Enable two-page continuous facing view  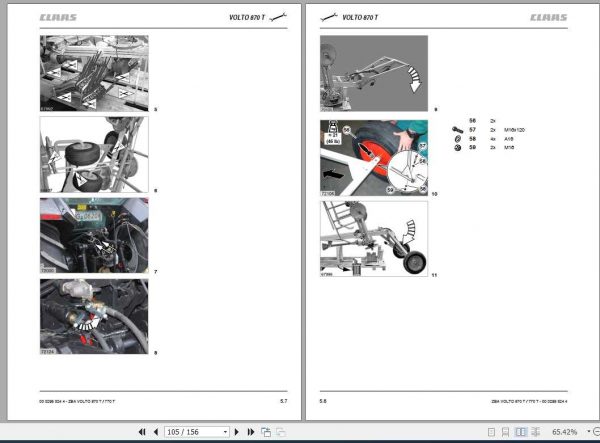(x=536, y=432)
